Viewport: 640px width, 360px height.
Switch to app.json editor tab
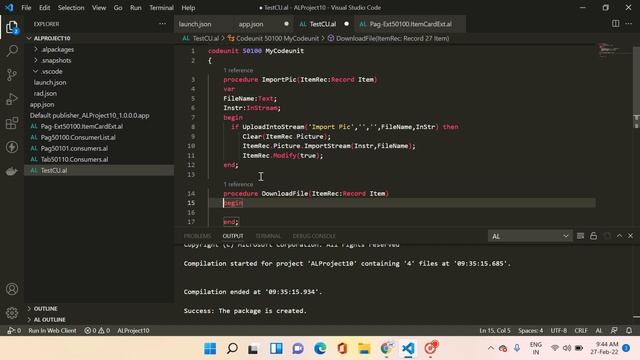(251, 24)
